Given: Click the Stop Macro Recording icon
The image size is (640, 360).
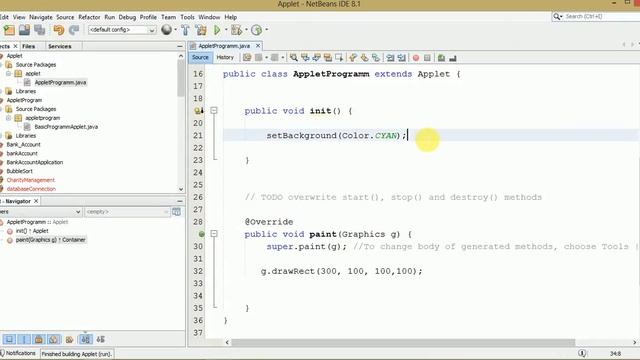Looking at the screenshot, I should 427,58.
